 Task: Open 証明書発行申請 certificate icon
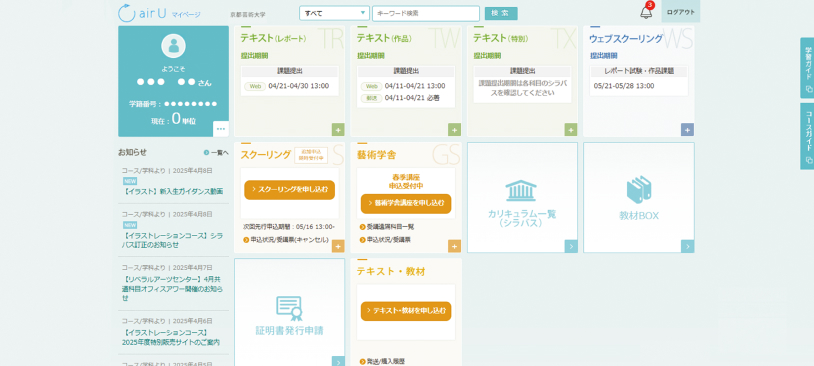pyautogui.click(x=289, y=308)
